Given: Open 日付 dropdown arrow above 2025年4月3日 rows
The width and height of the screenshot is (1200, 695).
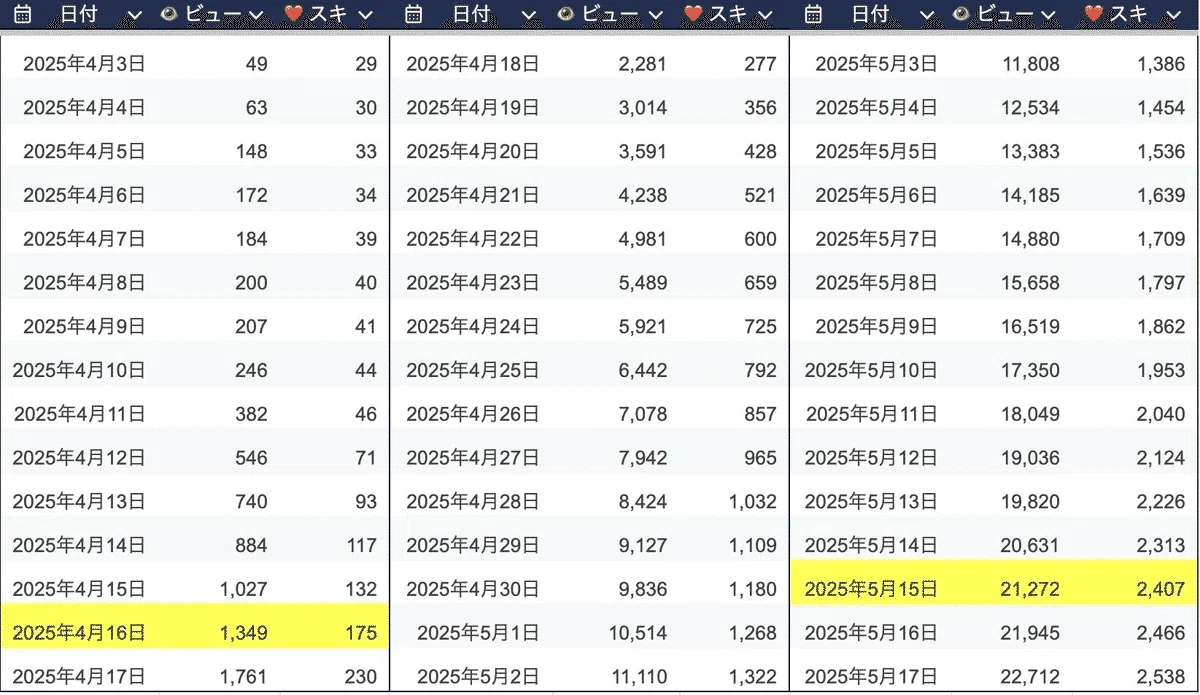Looking at the screenshot, I should [135, 15].
